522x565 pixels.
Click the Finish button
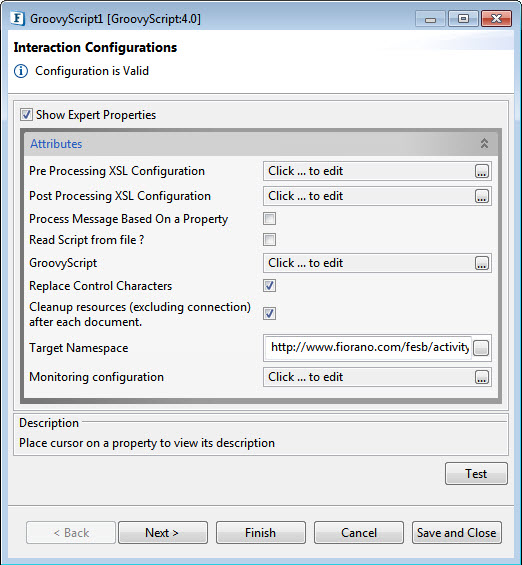click(261, 533)
